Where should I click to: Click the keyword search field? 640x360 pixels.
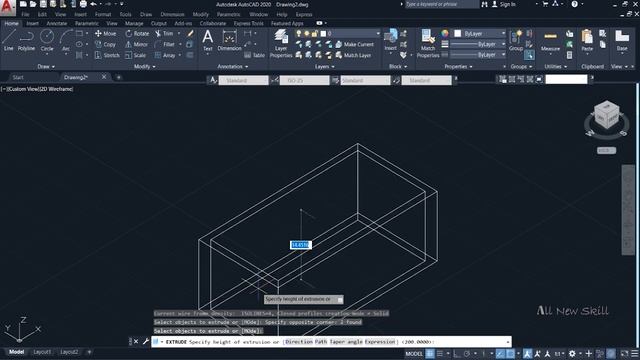click(442, 4)
